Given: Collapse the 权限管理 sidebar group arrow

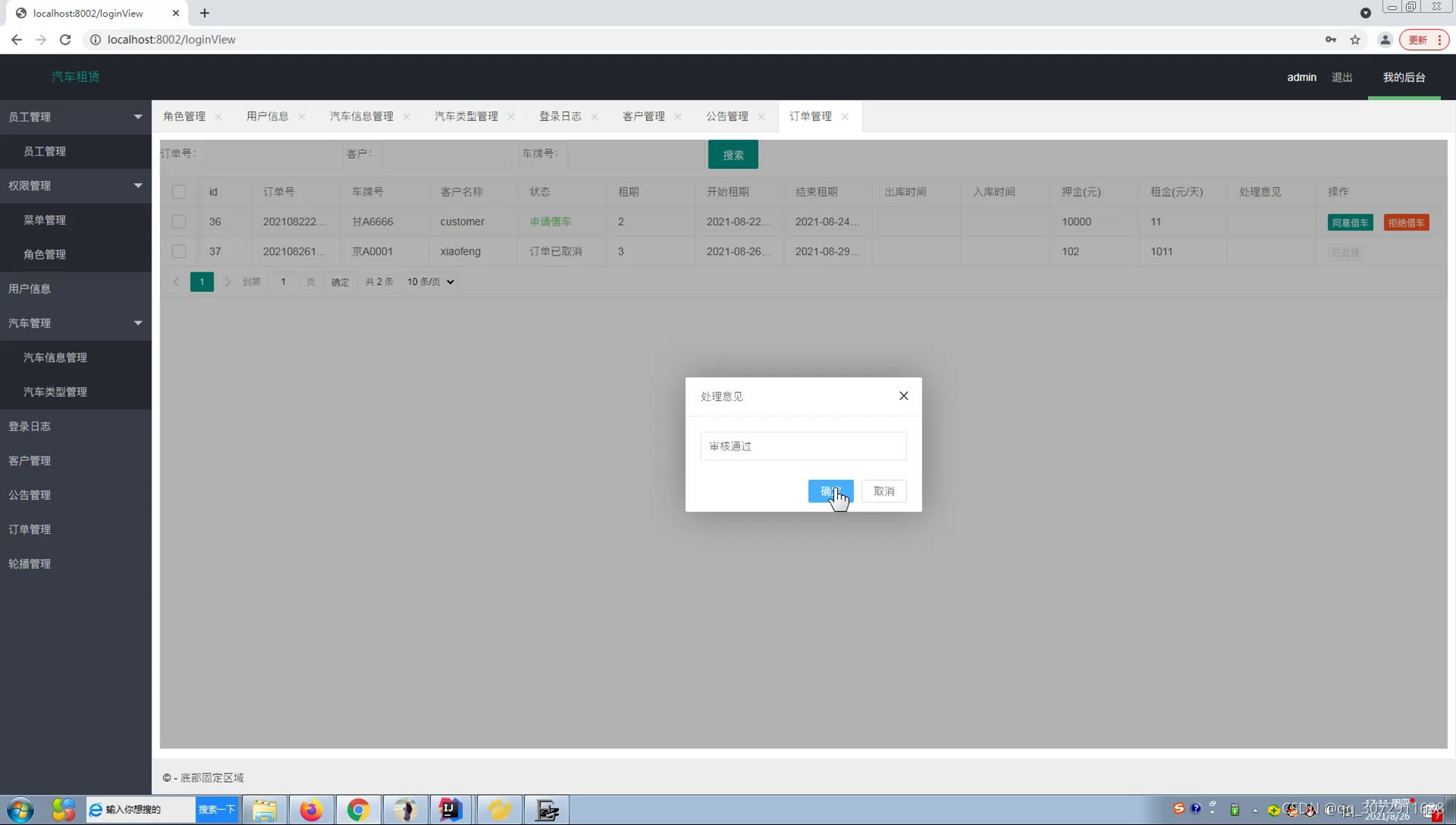Looking at the screenshot, I should pyautogui.click(x=138, y=186).
